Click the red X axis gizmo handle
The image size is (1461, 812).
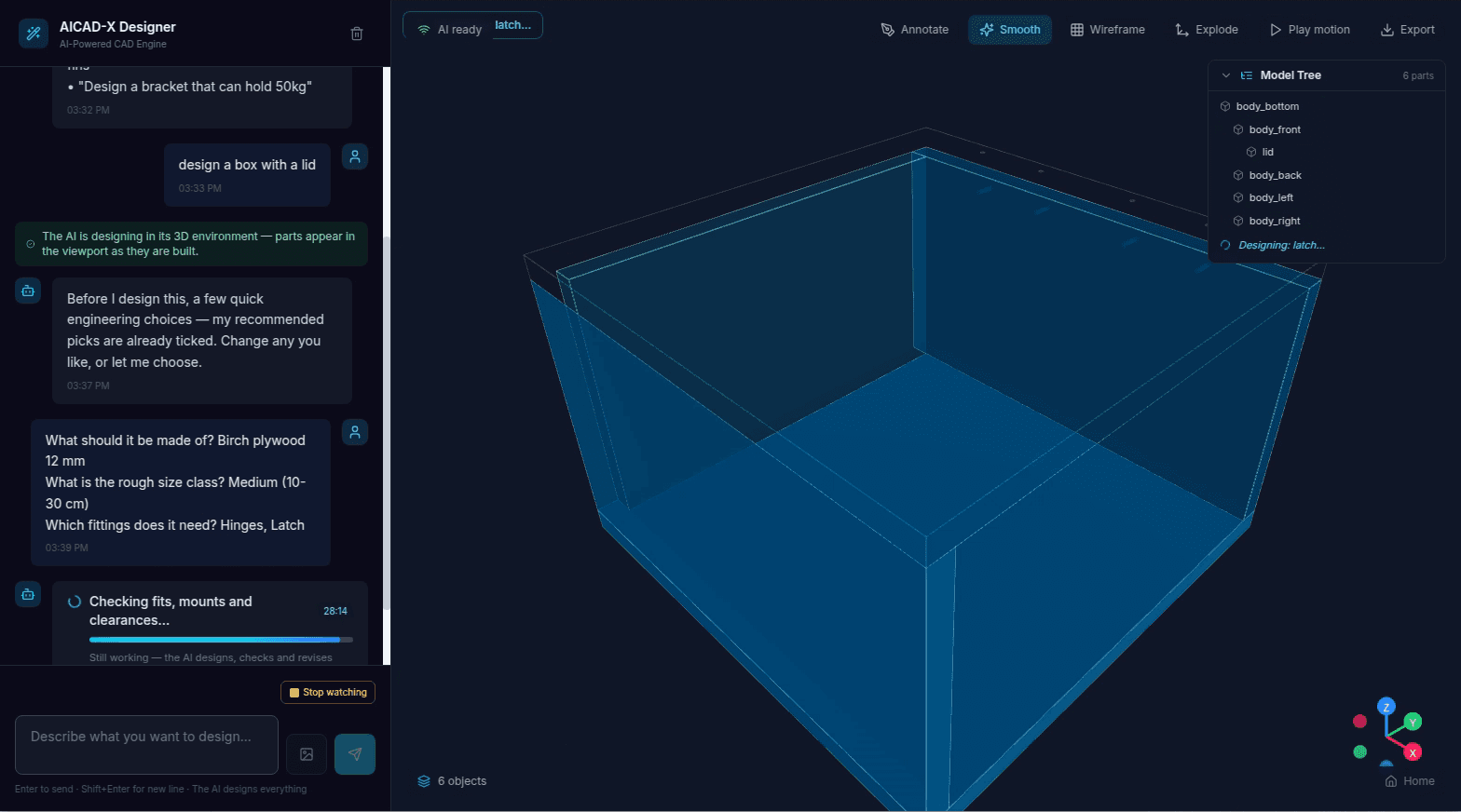pos(1413,752)
